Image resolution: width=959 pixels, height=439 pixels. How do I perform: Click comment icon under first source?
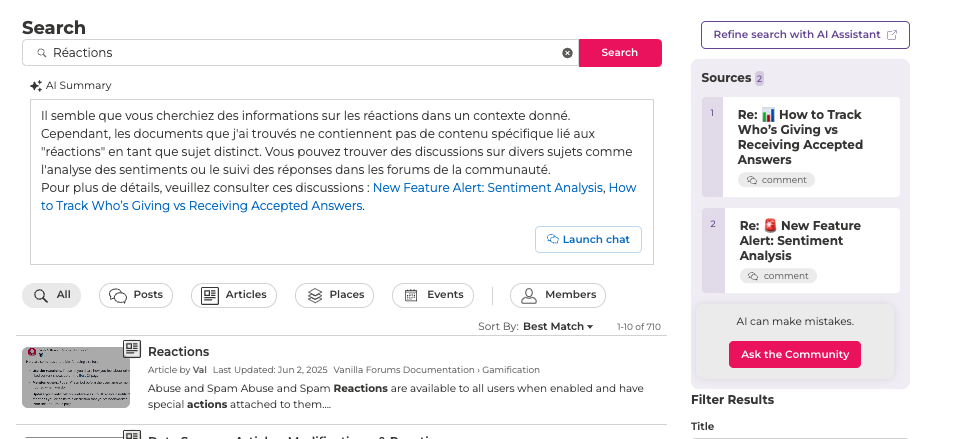tap(752, 180)
